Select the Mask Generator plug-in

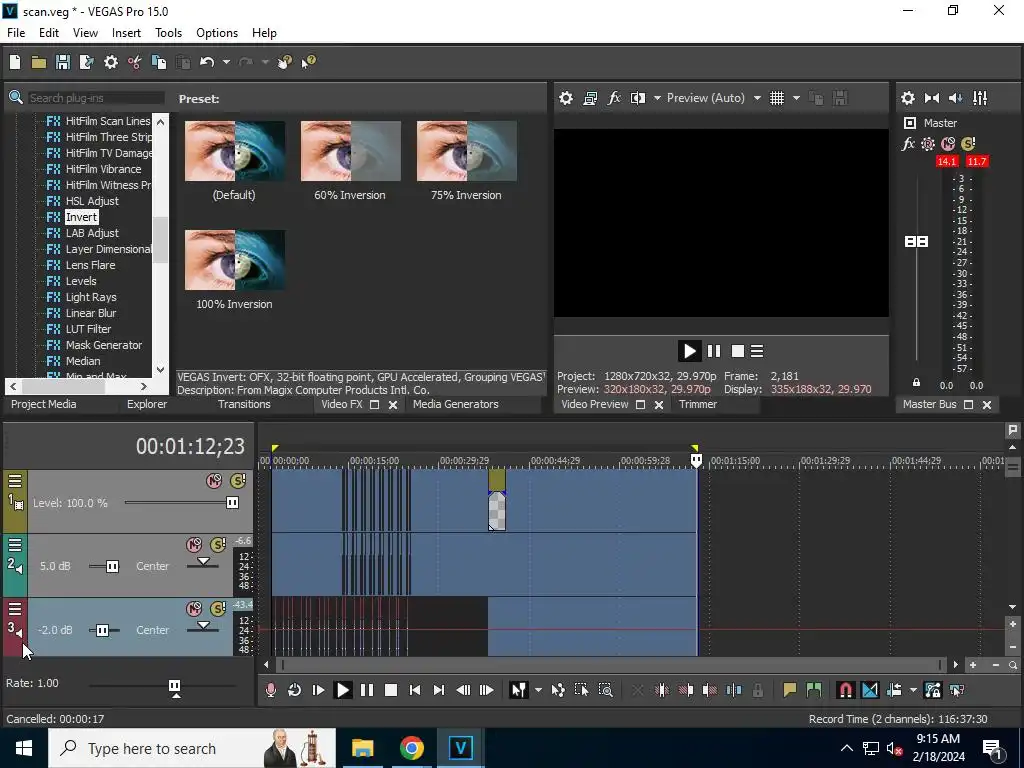coord(104,345)
